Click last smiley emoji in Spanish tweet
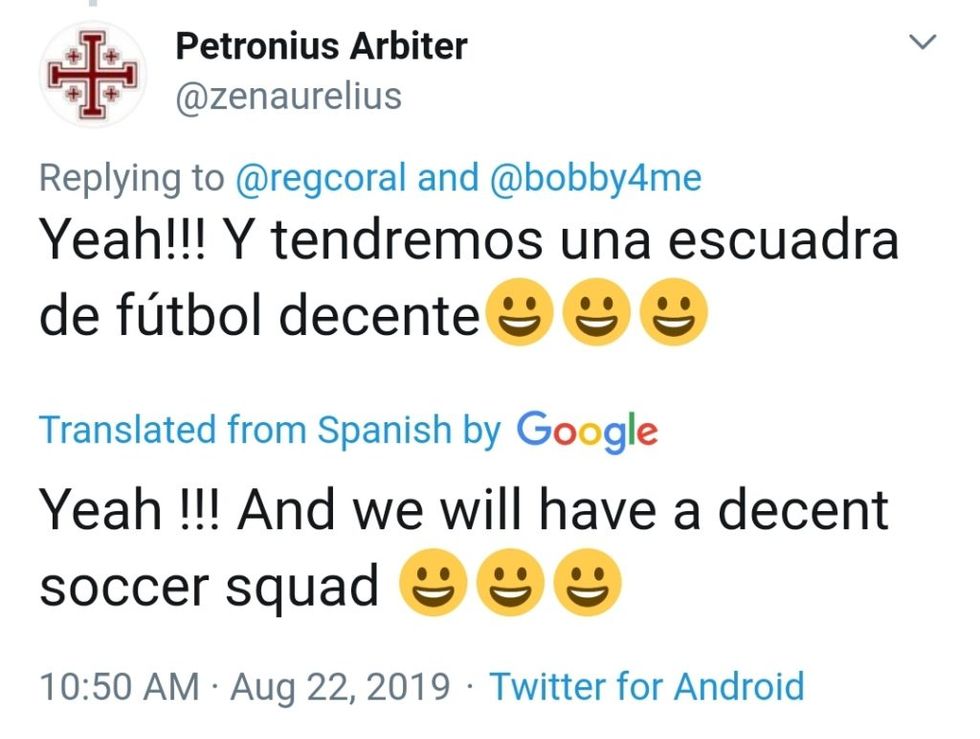This screenshot has width=980, height=739. coord(673,314)
